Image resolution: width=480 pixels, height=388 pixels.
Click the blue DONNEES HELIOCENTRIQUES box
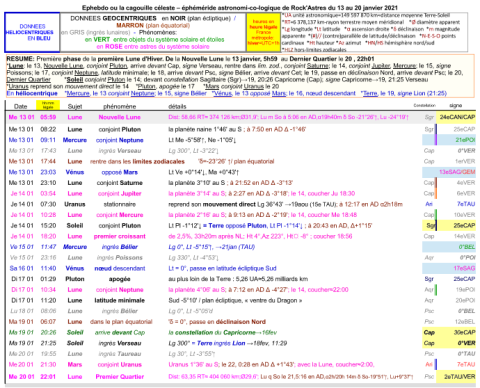tap(32, 32)
